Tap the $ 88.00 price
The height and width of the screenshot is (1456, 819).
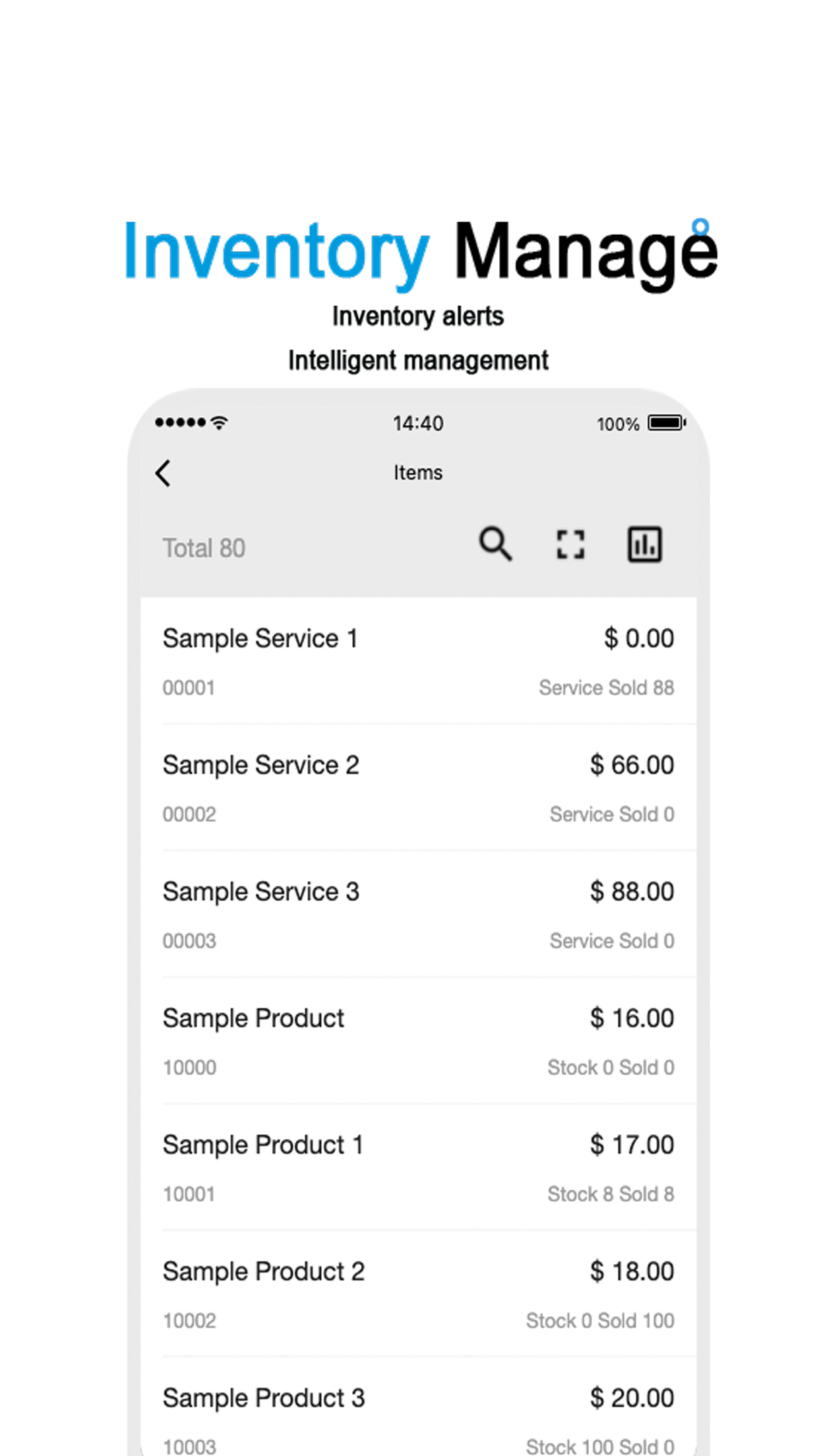point(632,892)
